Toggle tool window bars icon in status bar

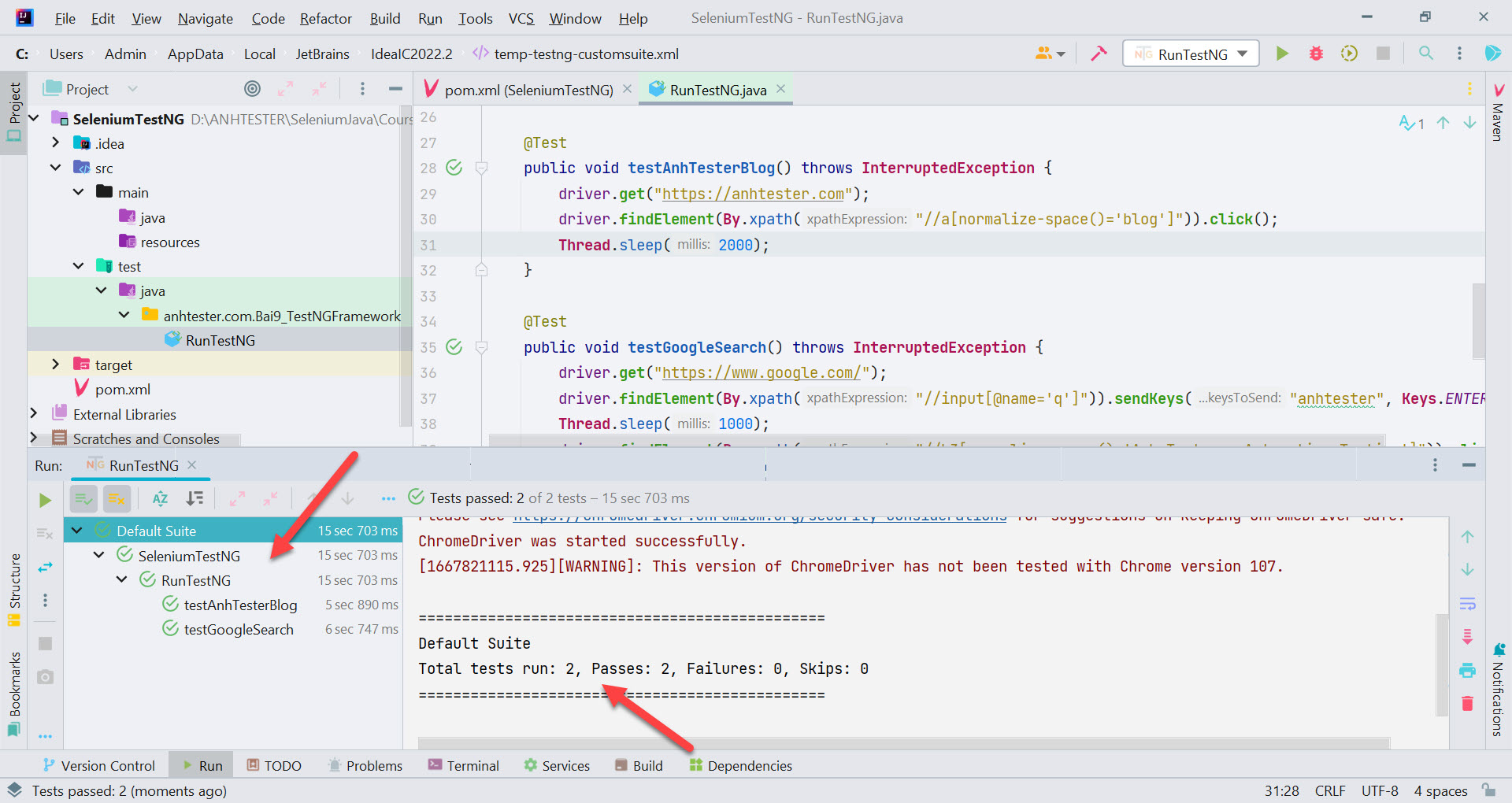point(14,790)
